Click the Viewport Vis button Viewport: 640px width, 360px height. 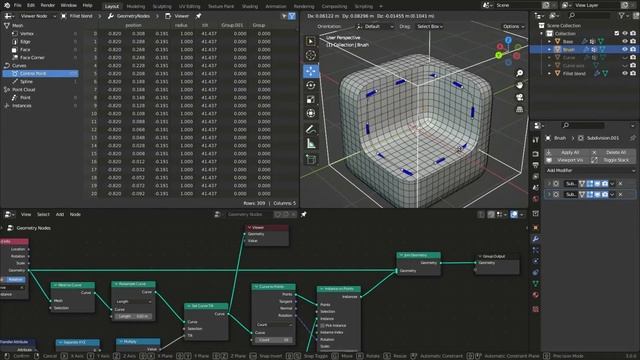567,160
